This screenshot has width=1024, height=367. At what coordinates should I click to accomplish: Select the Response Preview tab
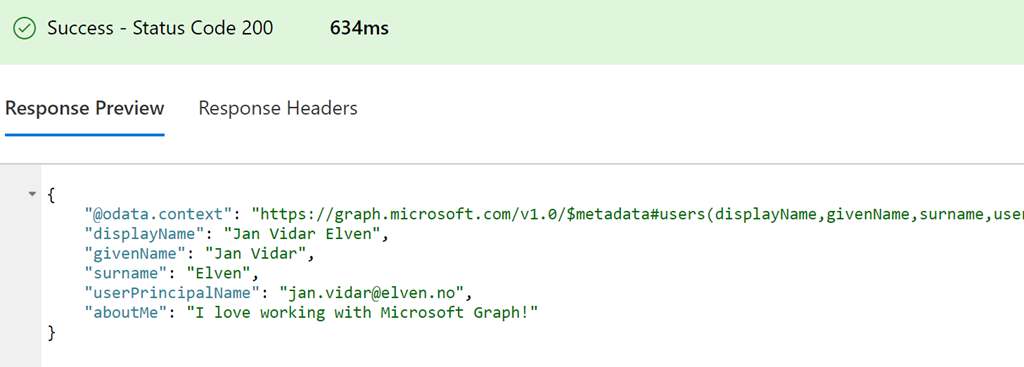pos(84,108)
